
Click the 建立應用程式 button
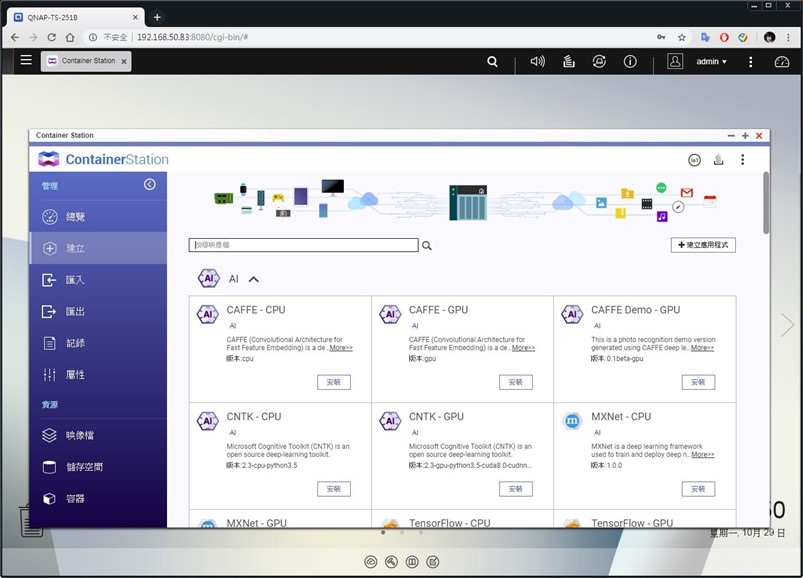tap(703, 245)
